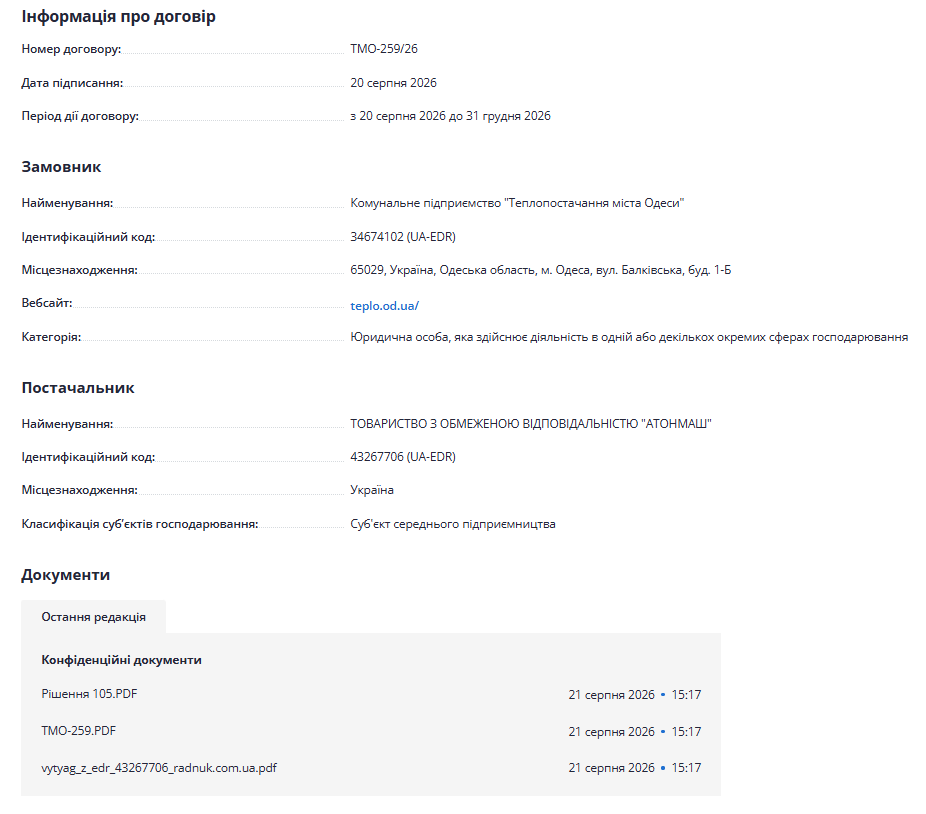The height and width of the screenshot is (814, 926).
Task: Click the timestamp beside Рішення 105.PDF
Action: tap(635, 695)
